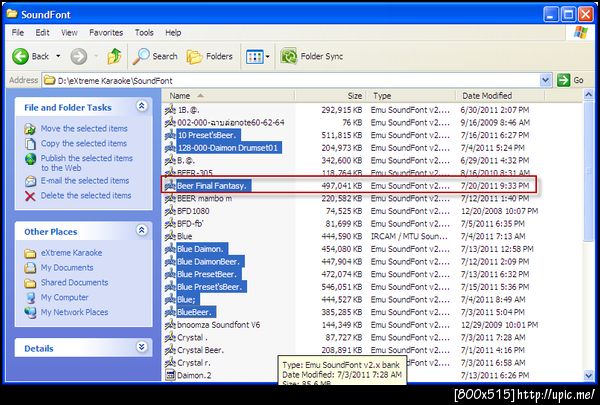Select the file BlueBeer.
Screen dimensions: 600x405
click(x=196, y=312)
